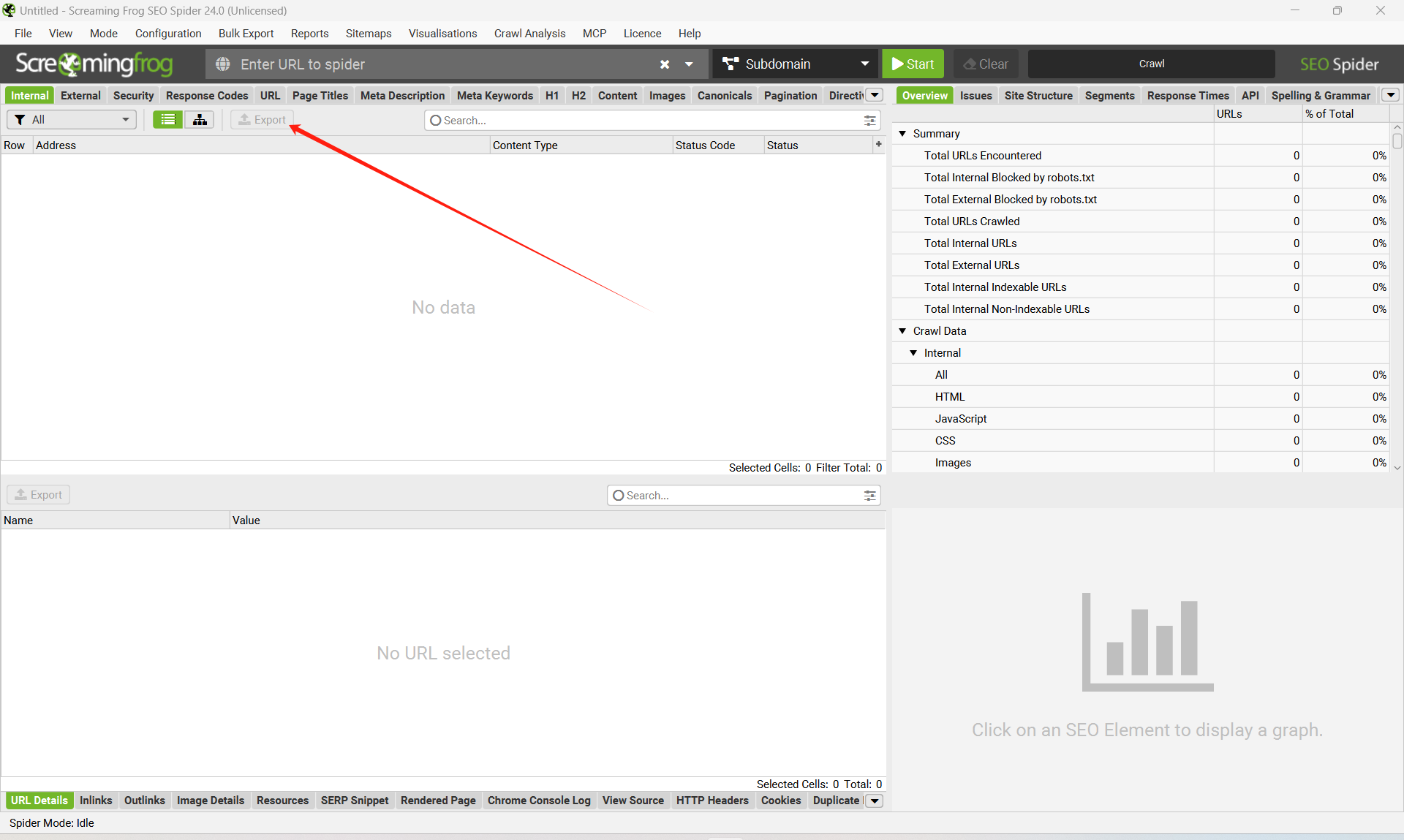Viewport: 1404px width, 840px height.
Task: Open upper search options slider icon
Action: point(870,121)
